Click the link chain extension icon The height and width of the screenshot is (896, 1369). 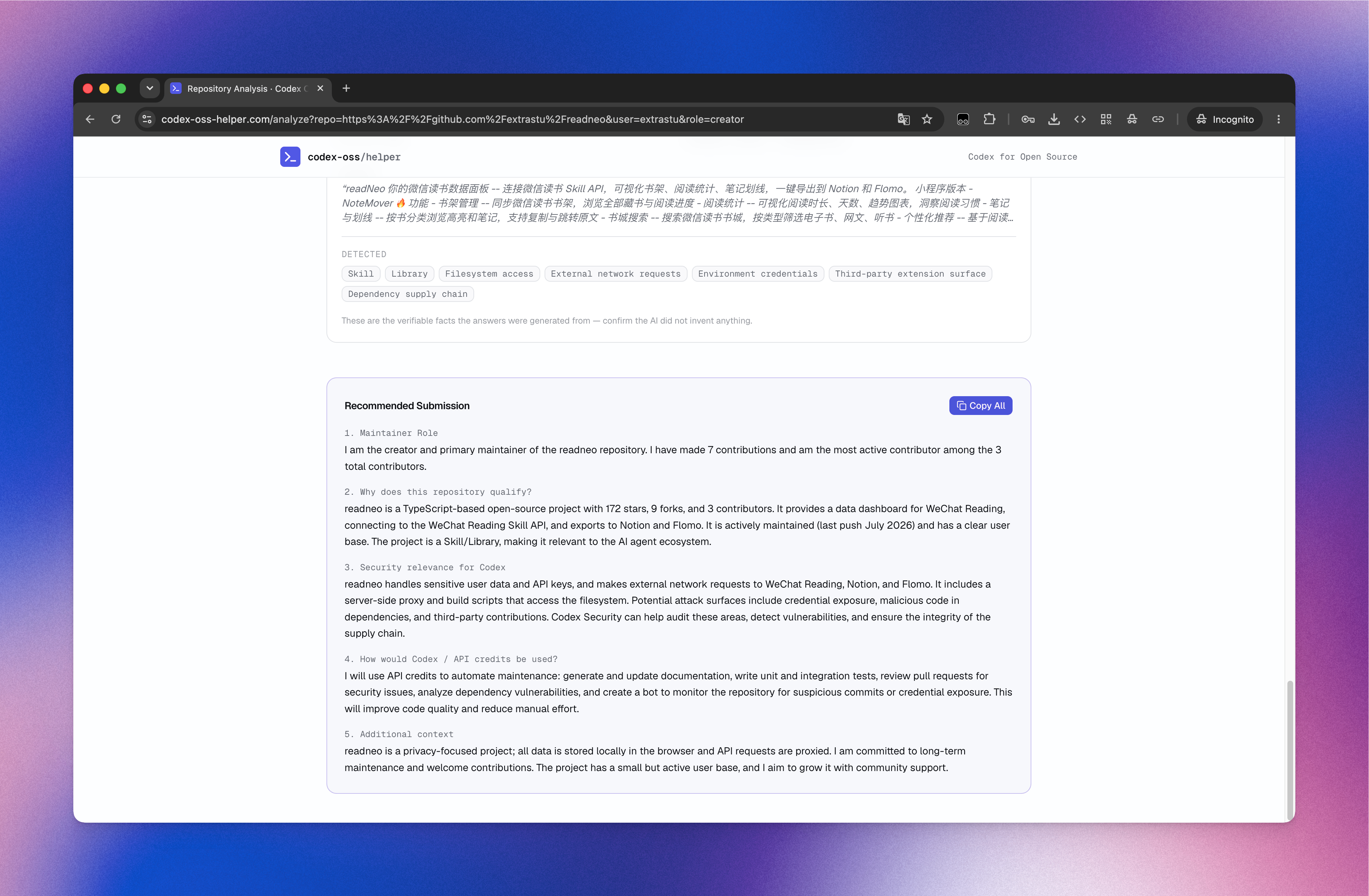click(x=1158, y=119)
